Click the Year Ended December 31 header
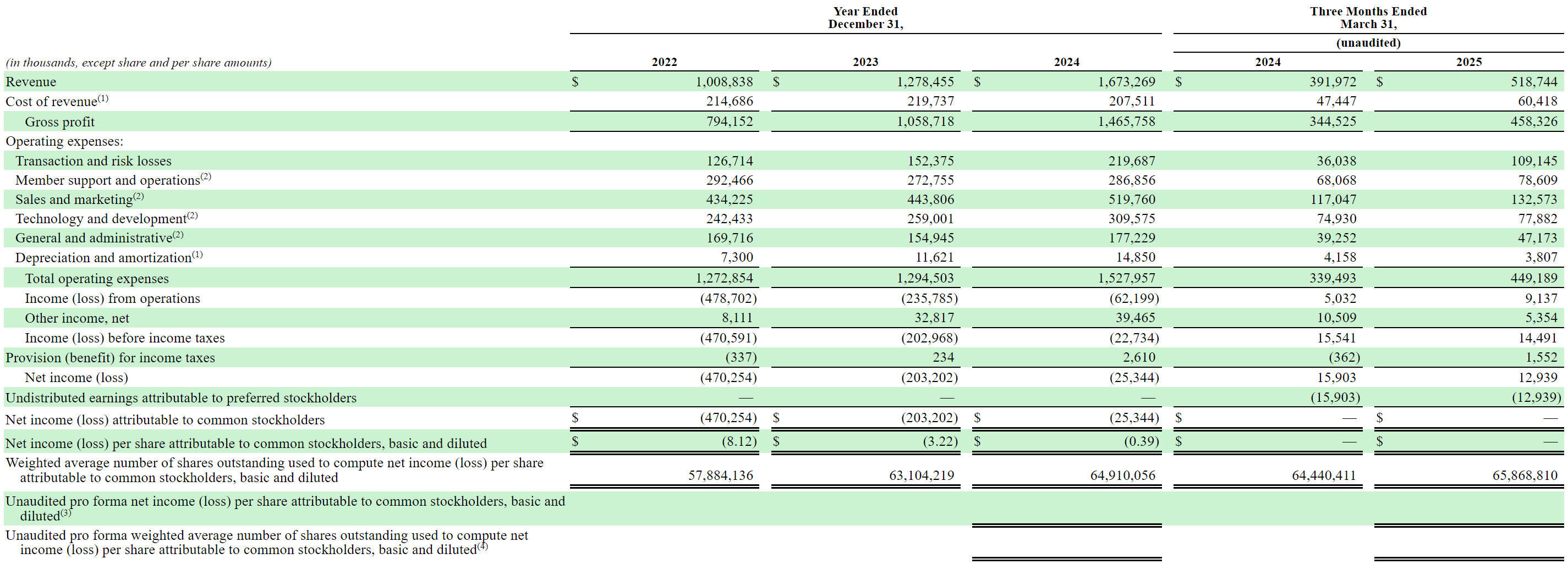This screenshot has width=1568, height=564. pyautogui.click(x=865, y=18)
